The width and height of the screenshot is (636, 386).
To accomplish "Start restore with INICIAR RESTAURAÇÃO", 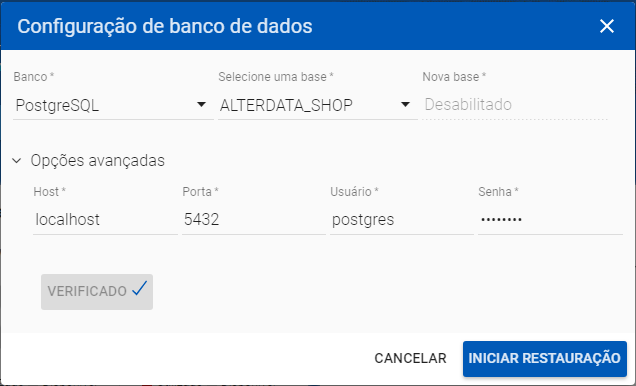I will 545,359.
